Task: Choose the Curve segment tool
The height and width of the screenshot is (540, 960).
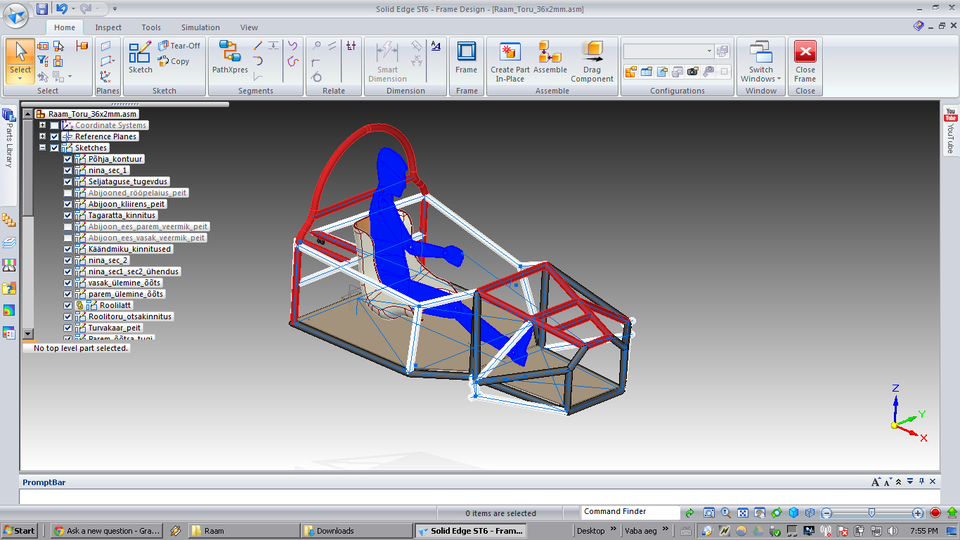Action: 293,46
